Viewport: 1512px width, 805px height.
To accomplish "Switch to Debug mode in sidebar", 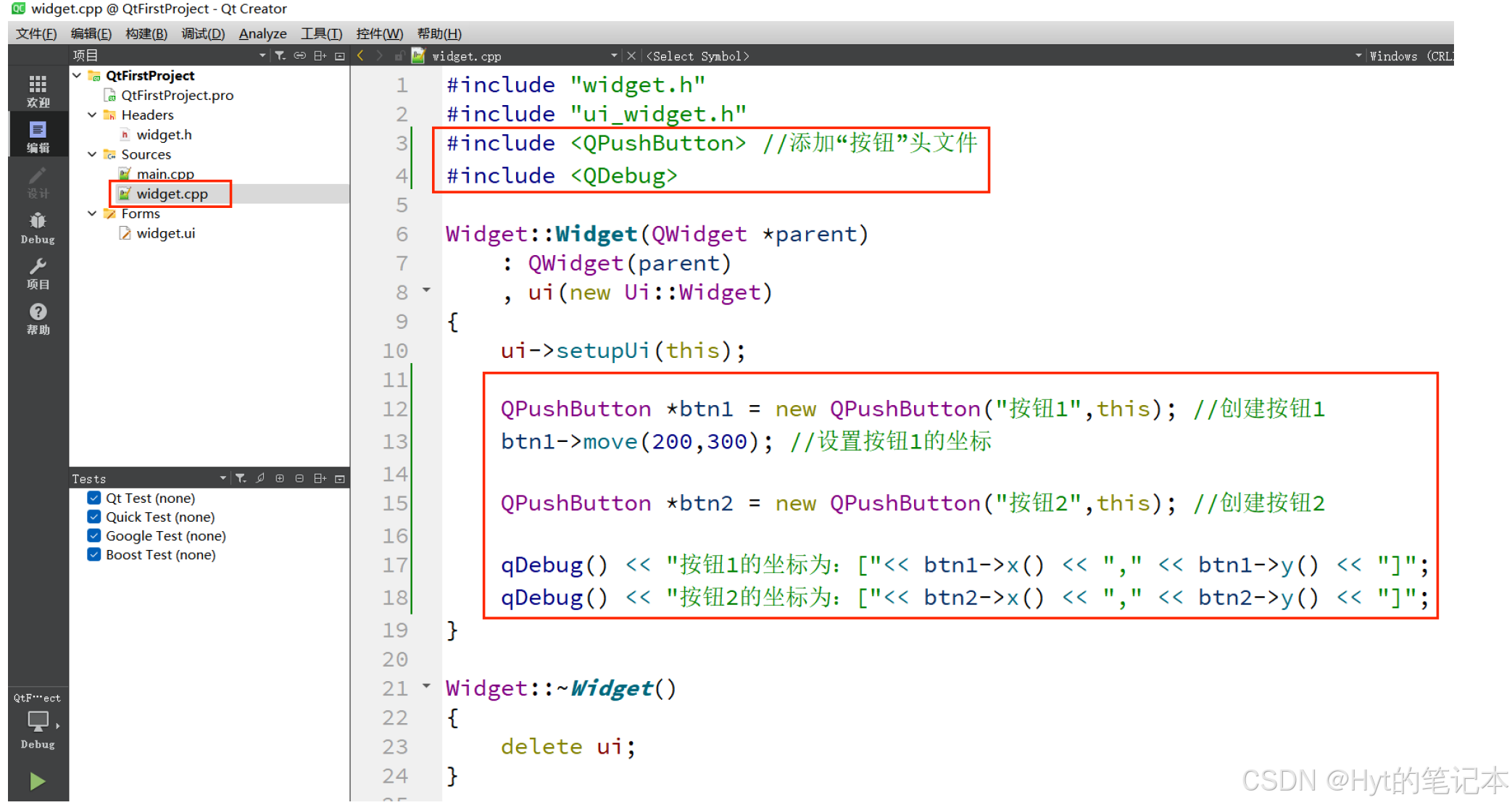I will pos(38,228).
